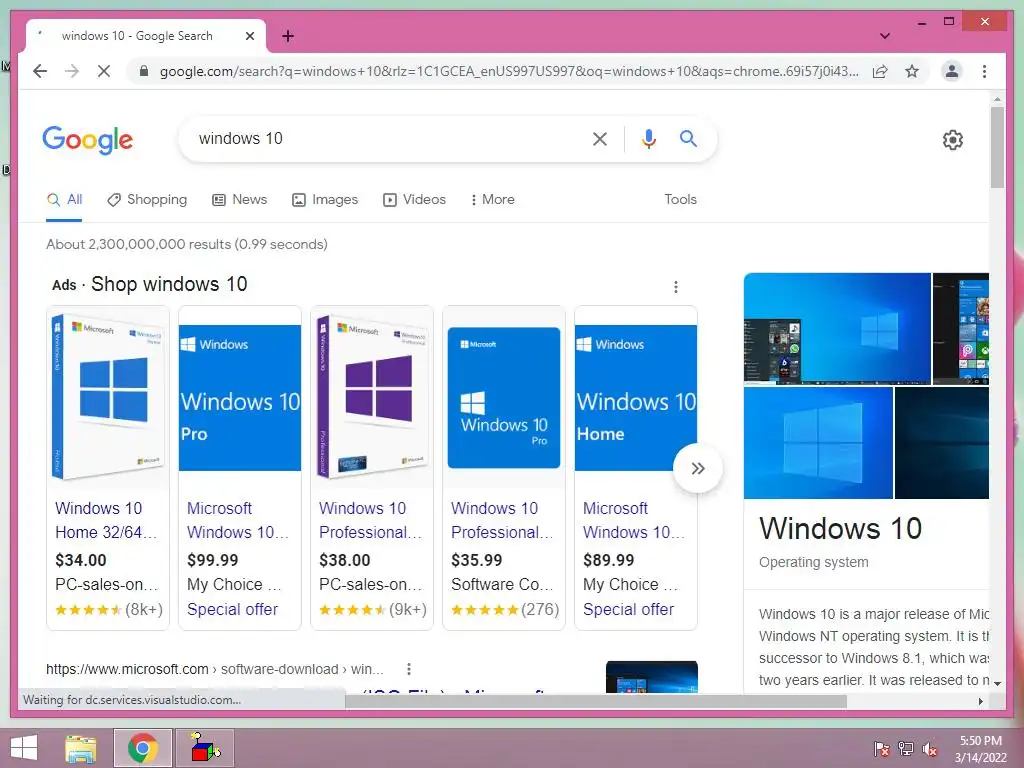Open the Chrome profile menu
This screenshot has height=768, width=1024.
click(952, 71)
